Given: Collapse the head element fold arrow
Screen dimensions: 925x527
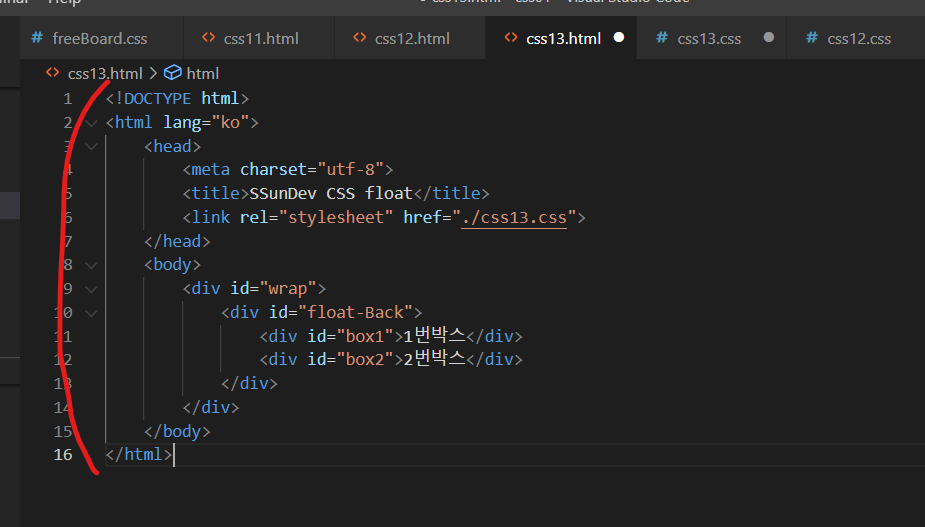Looking at the screenshot, I should pos(91,146).
